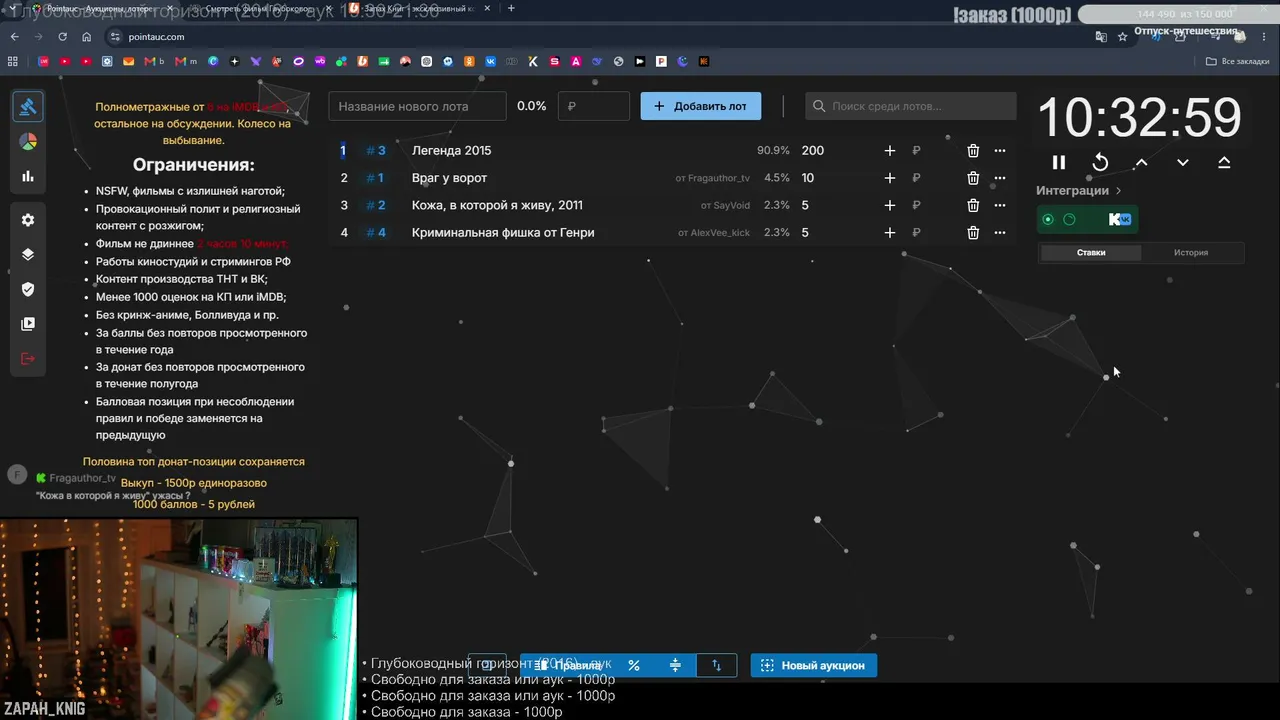Open the video library sidebar icon
This screenshot has width=1280, height=720.
[28, 324]
